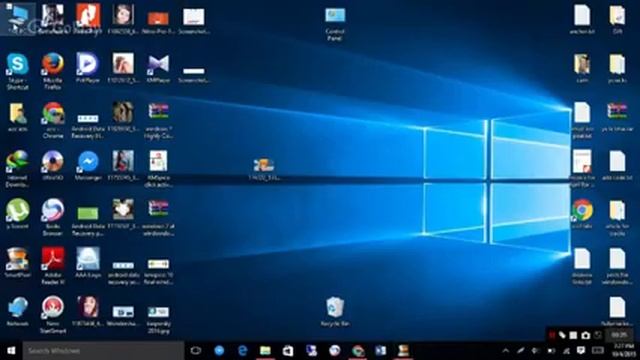The height and width of the screenshot is (360, 640).
Task: Stop recording with the square recorder button
Action: click(x=573, y=335)
